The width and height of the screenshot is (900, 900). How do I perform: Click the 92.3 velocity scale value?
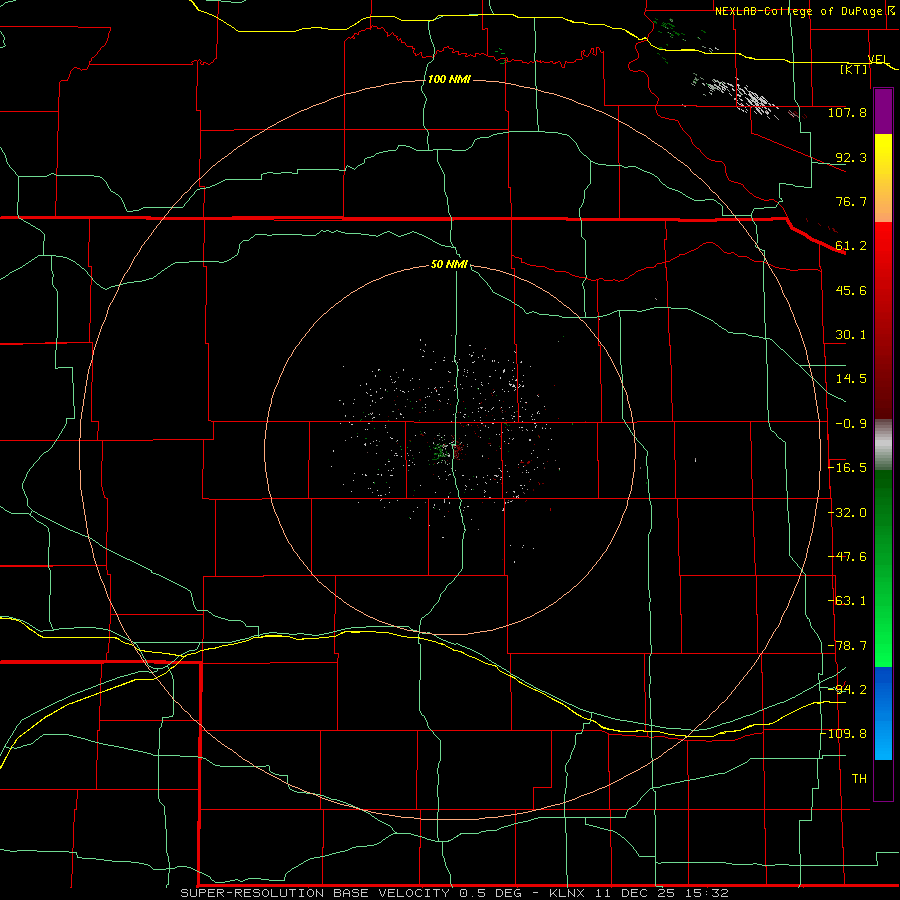(x=851, y=157)
